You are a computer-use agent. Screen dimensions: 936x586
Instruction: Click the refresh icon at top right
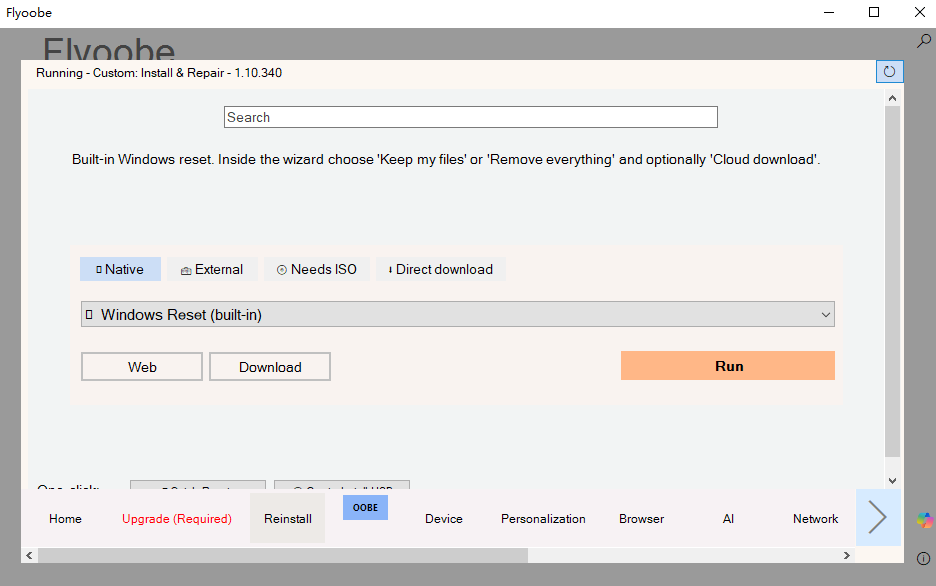[x=889, y=72]
